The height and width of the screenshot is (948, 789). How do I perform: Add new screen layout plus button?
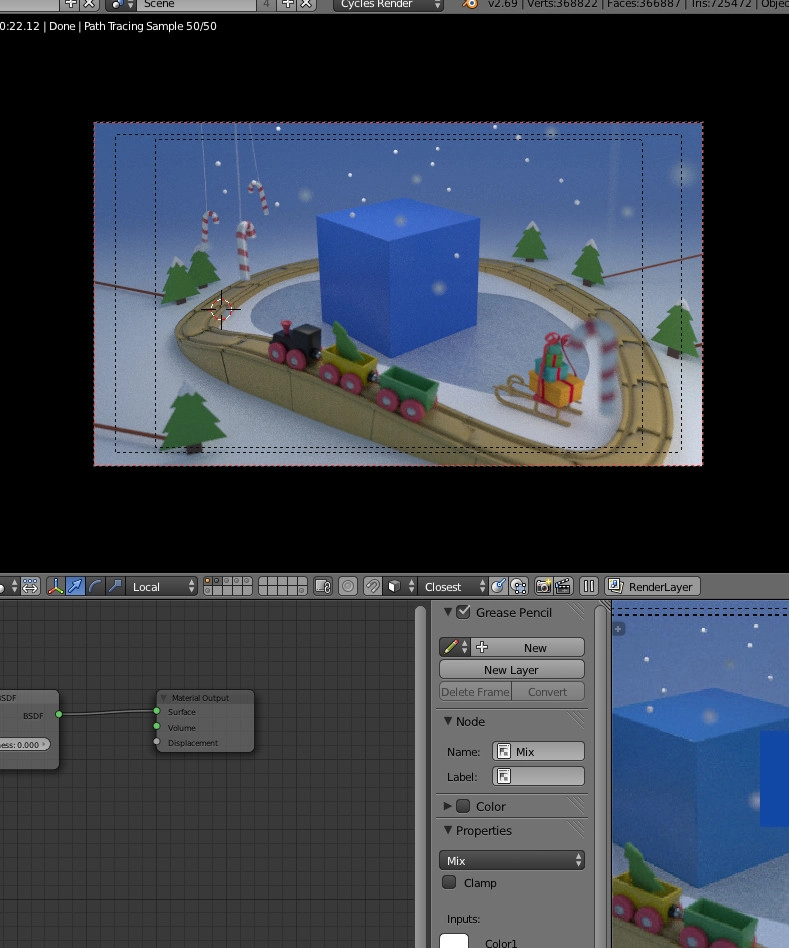pyautogui.click(x=71, y=4)
